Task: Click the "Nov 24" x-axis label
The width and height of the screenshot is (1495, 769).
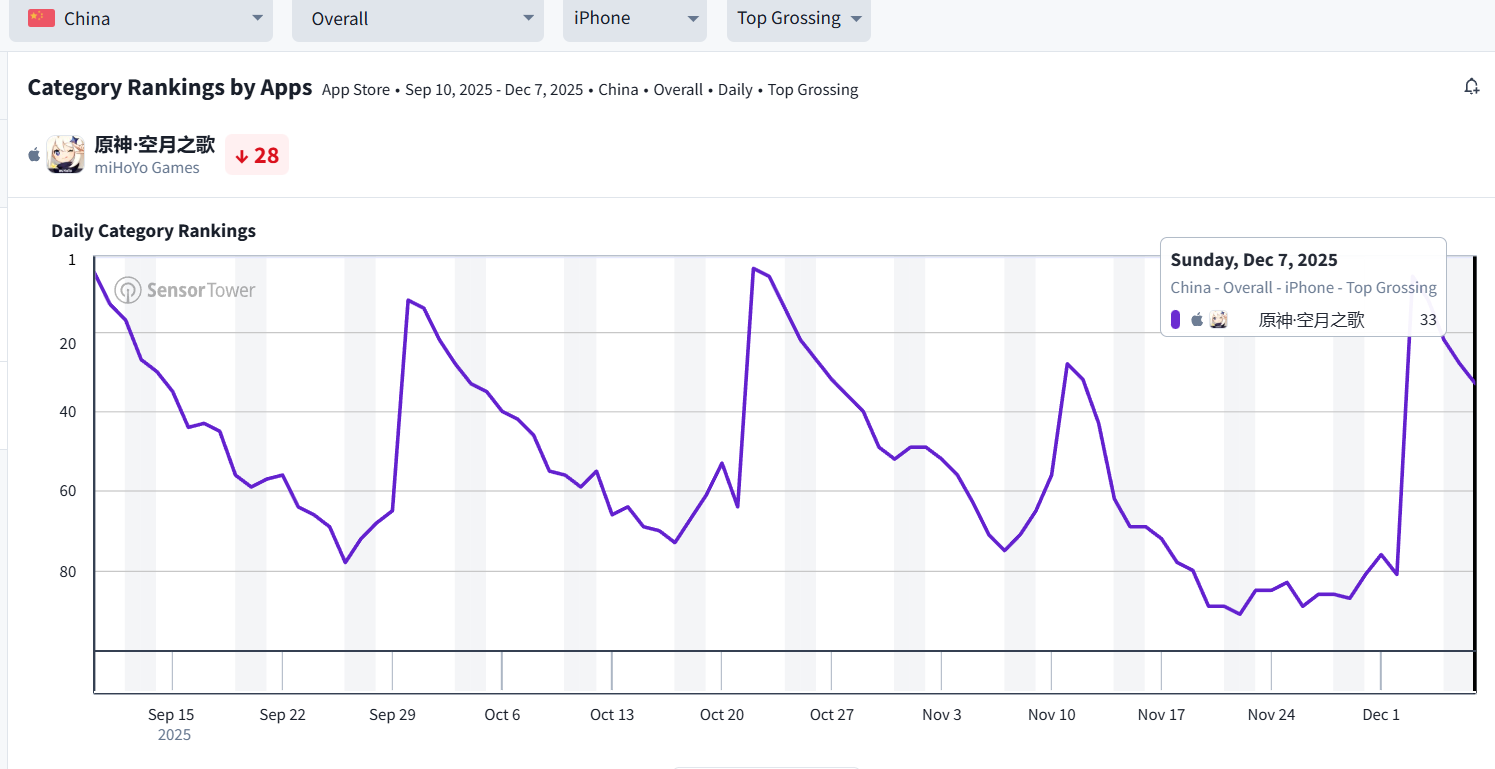Action: tap(1271, 715)
